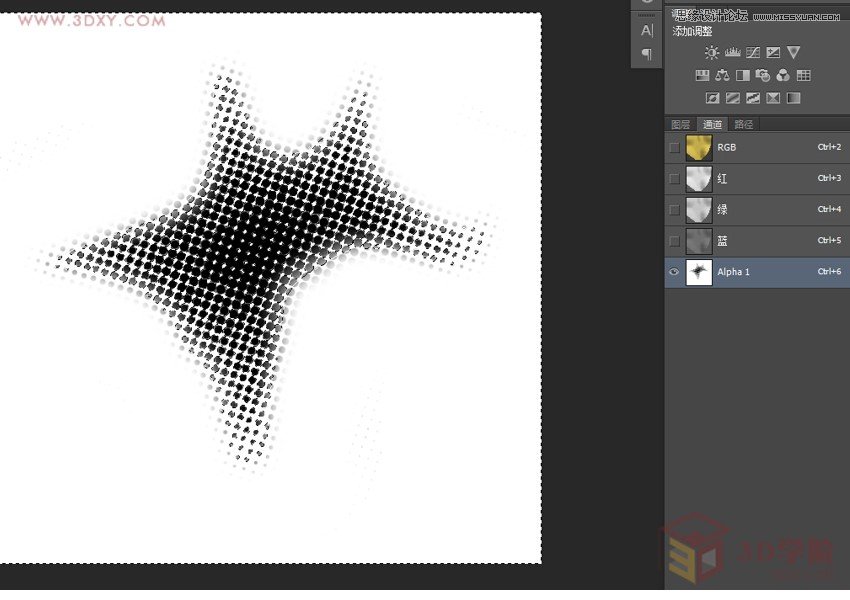Add a Posterize adjustment
The width and height of the screenshot is (850, 600).
(732, 98)
